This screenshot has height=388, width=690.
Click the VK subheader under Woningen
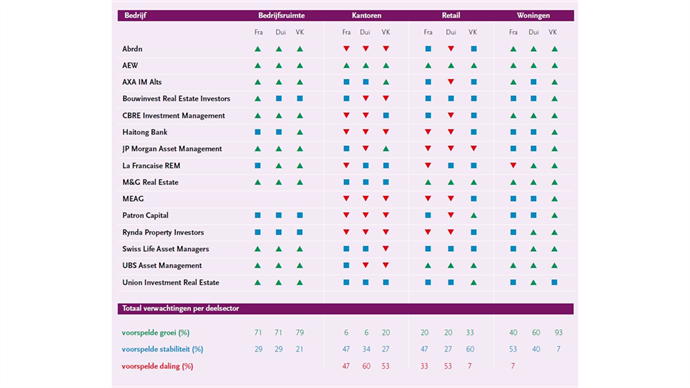point(553,32)
